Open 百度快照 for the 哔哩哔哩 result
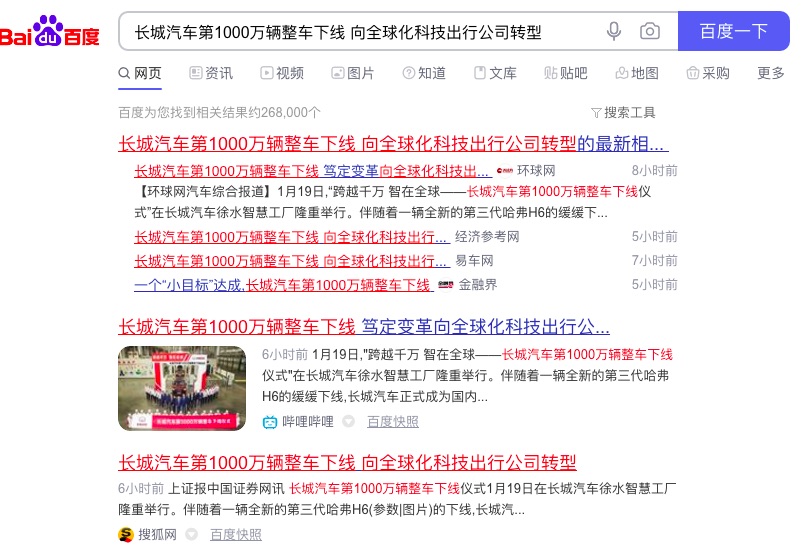This screenshot has width=806, height=553. click(393, 422)
